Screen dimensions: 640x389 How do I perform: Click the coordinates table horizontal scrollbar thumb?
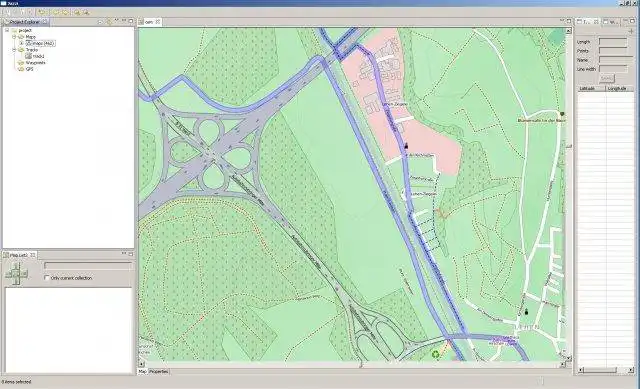coord(600,370)
